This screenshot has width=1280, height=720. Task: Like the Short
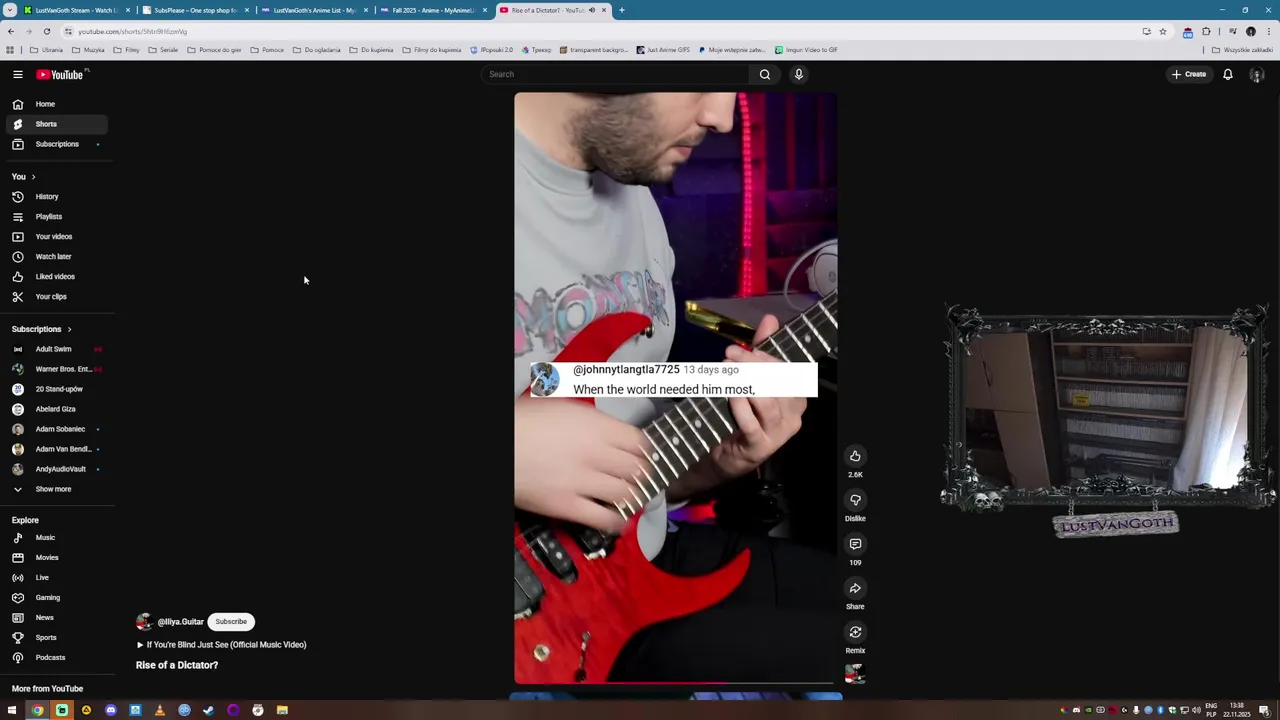[x=855, y=456]
